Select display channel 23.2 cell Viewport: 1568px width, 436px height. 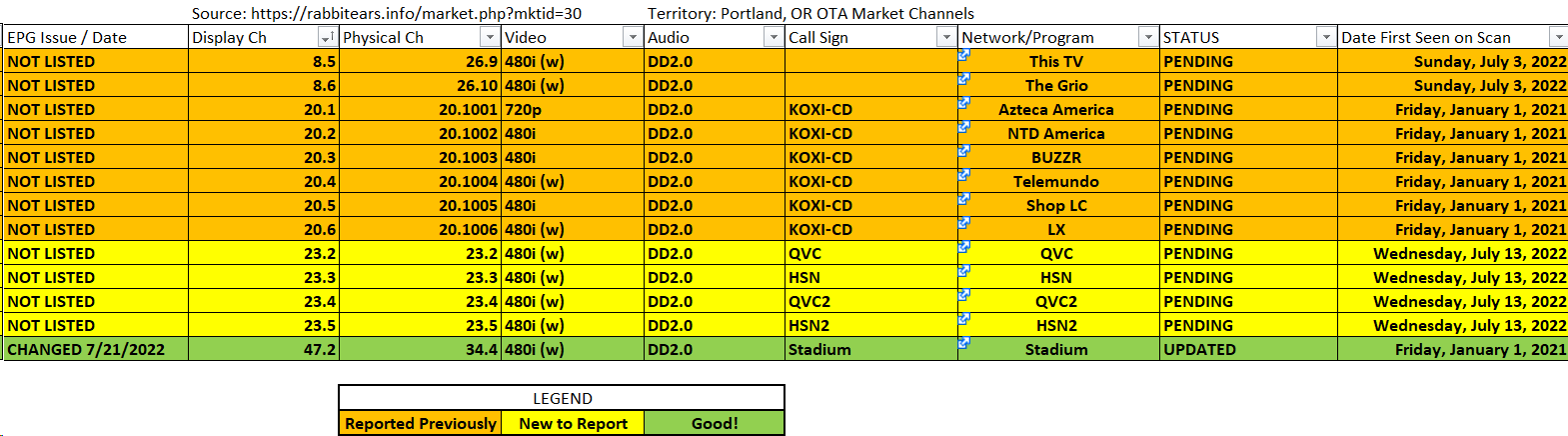tap(264, 253)
